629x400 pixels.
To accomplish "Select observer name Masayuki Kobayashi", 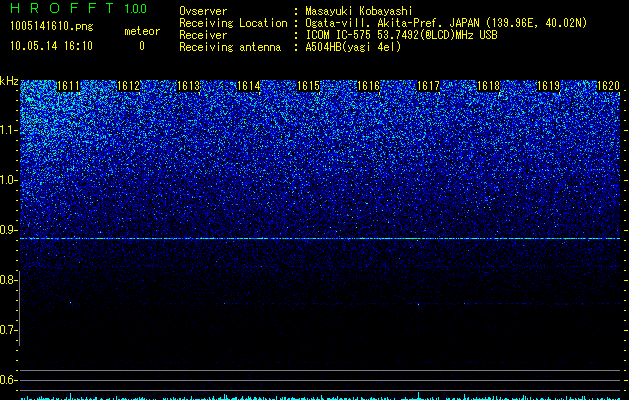I will (x=359, y=11).
